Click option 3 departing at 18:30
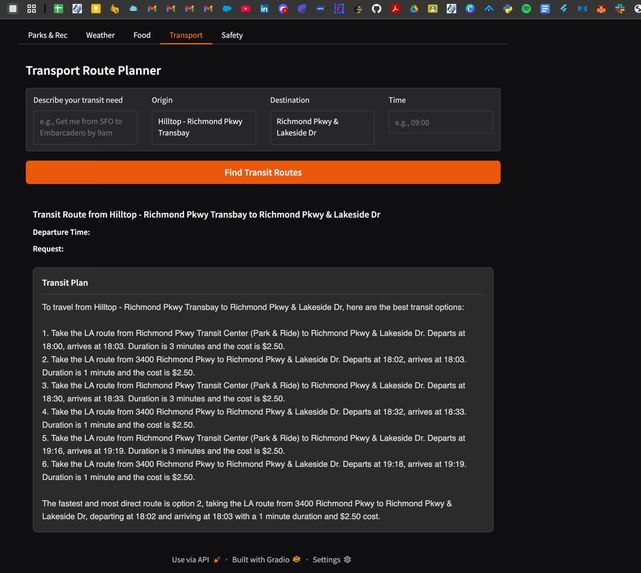This screenshot has height=573, width=641. click(x=253, y=392)
